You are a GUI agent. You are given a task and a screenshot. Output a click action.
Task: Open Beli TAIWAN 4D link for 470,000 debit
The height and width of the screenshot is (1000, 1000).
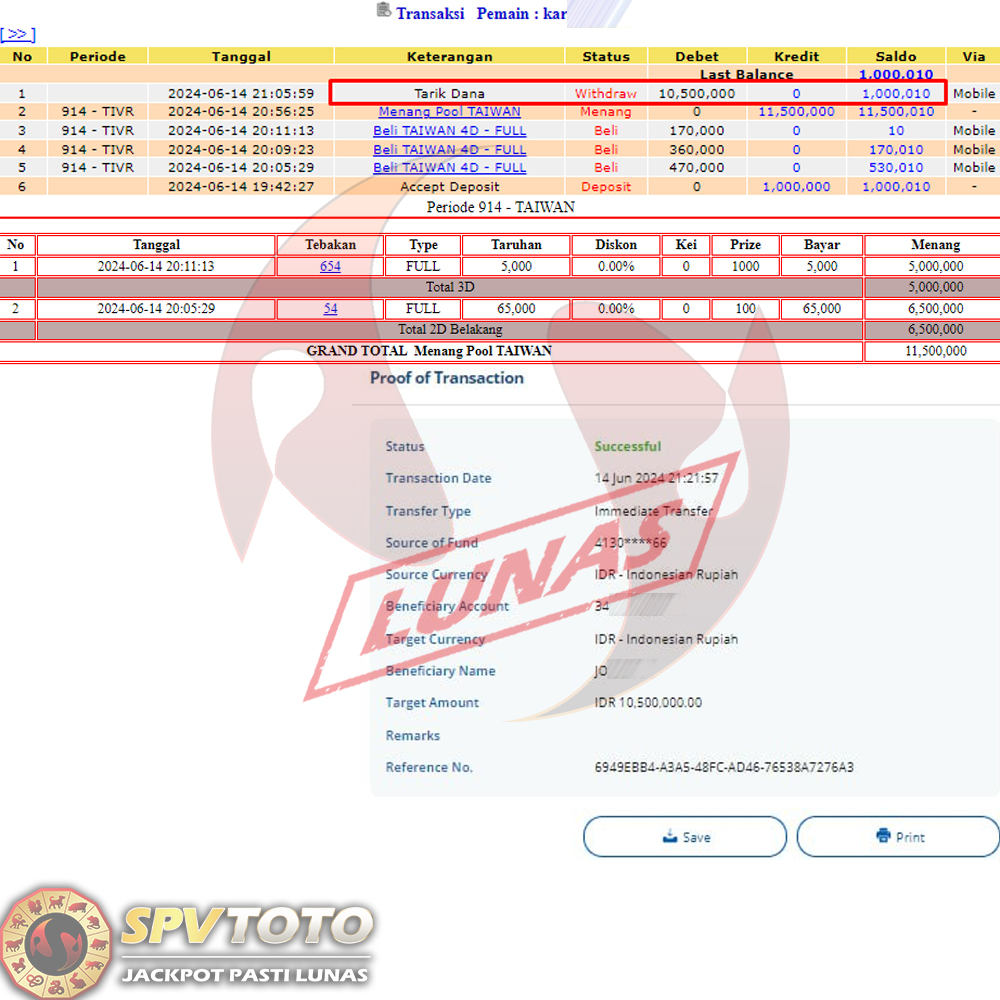(449, 167)
